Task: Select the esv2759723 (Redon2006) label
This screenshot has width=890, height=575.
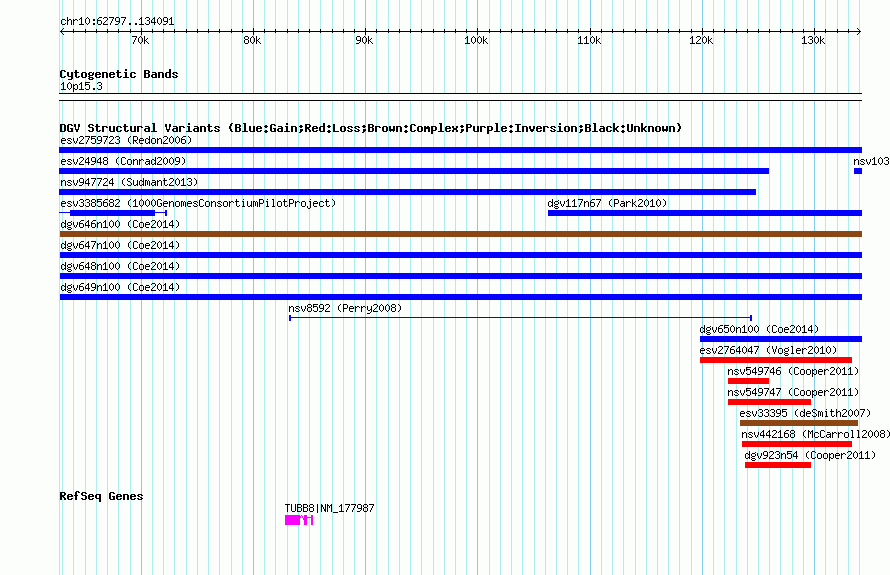Action: (126, 140)
